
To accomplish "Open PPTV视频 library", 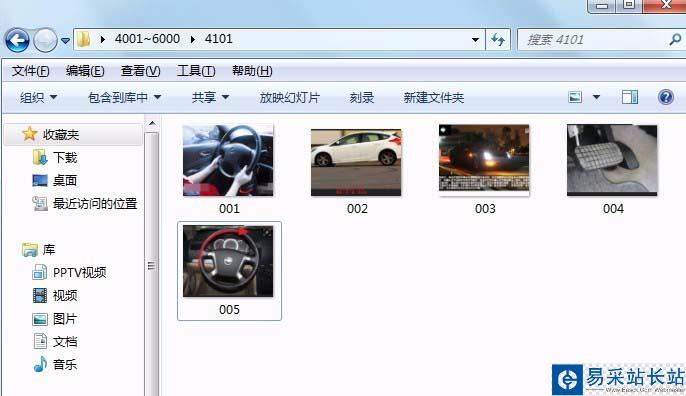I will point(80,273).
